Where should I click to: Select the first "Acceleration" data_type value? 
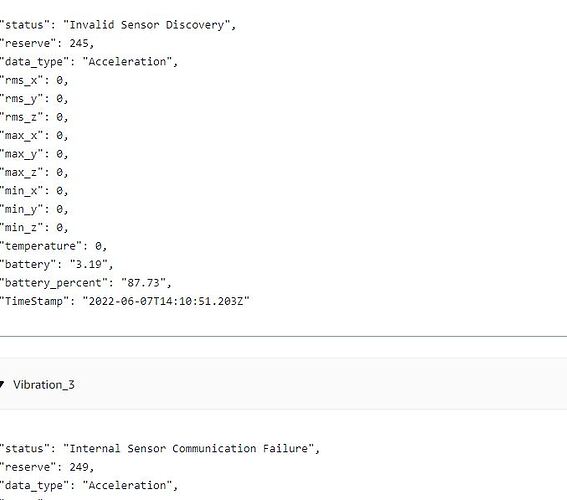[127, 62]
